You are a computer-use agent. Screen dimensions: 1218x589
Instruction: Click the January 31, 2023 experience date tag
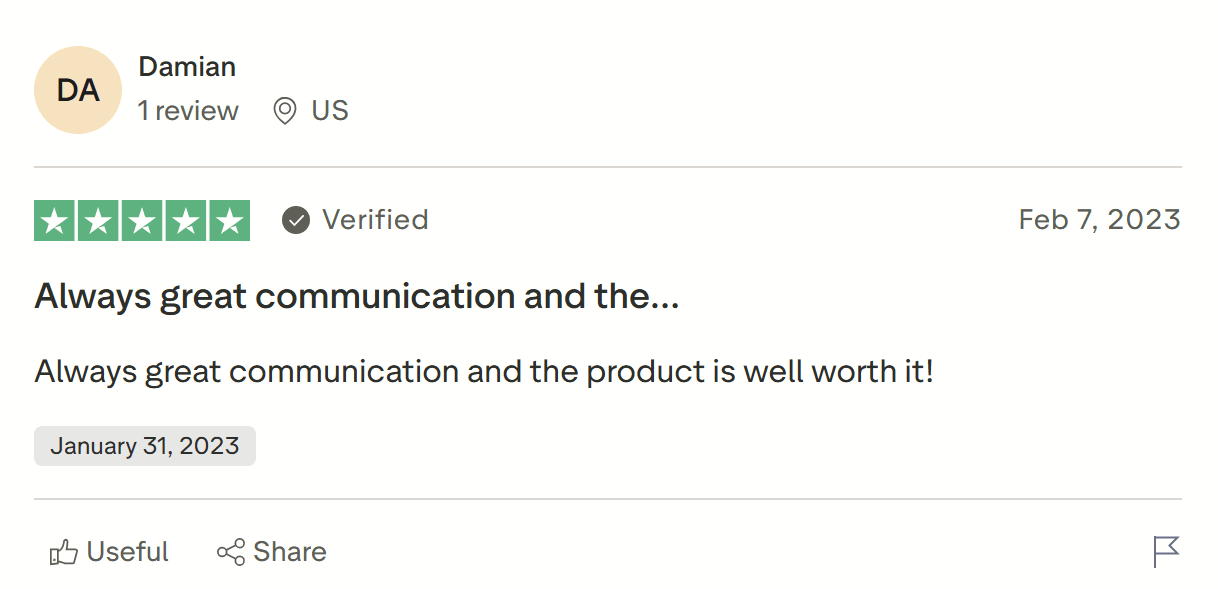tap(144, 445)
